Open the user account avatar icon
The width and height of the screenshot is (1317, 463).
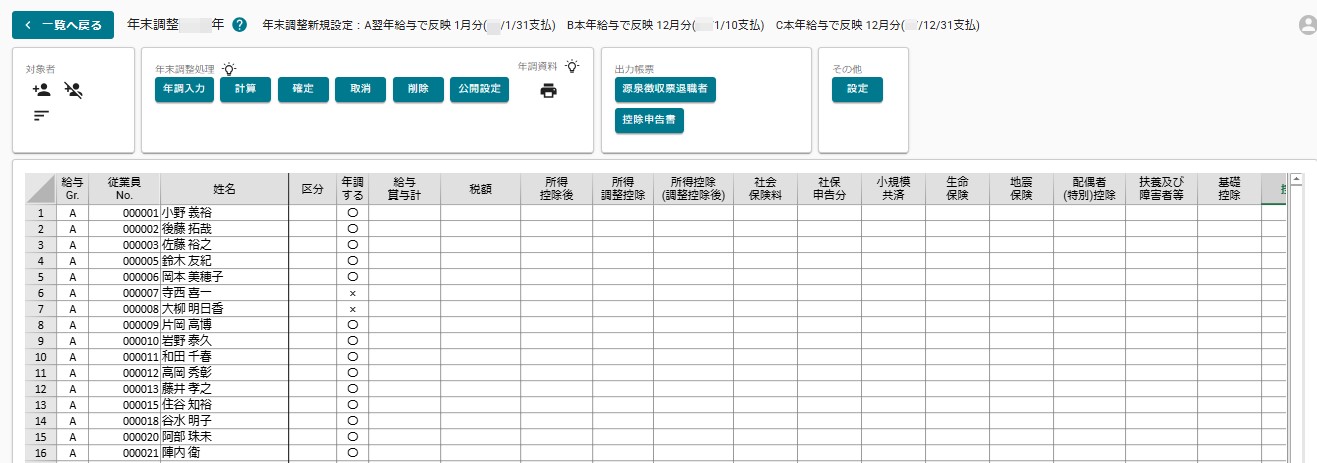click(x=1307, y=26)
